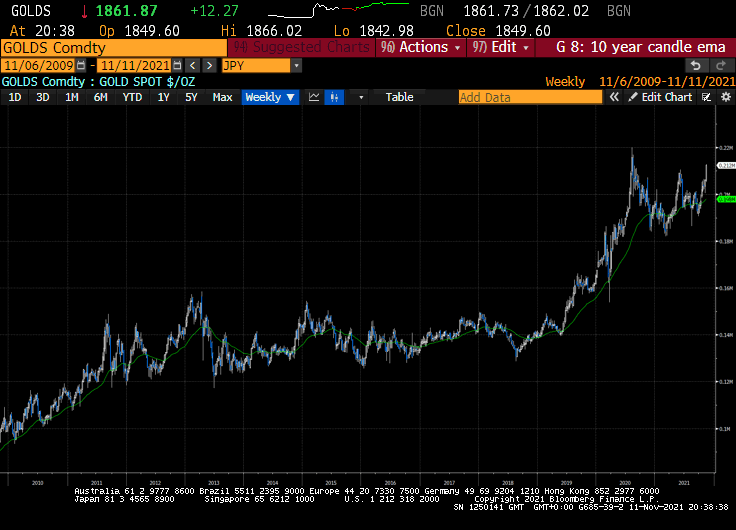Click the bid/ask quote 1861.73 / 1862.02
This screenshot has width=736, height=530.
tap(526, 11)
